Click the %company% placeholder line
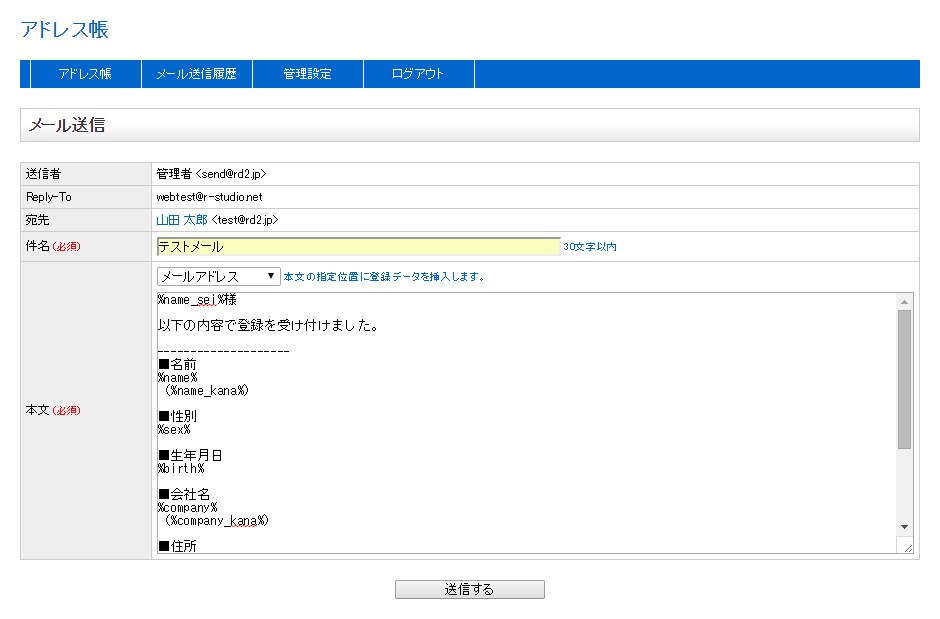940x619 pixels. click(x=188, y=508)
